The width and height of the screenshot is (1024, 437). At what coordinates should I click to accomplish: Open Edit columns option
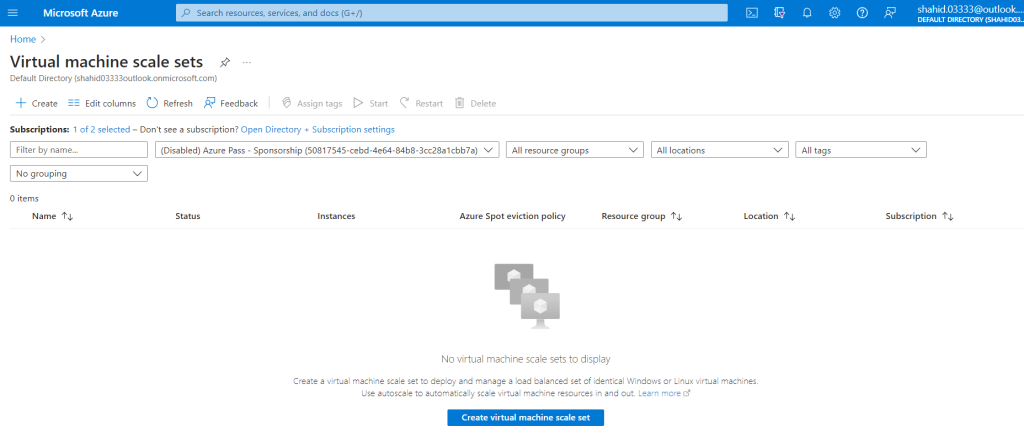(102, 103)
